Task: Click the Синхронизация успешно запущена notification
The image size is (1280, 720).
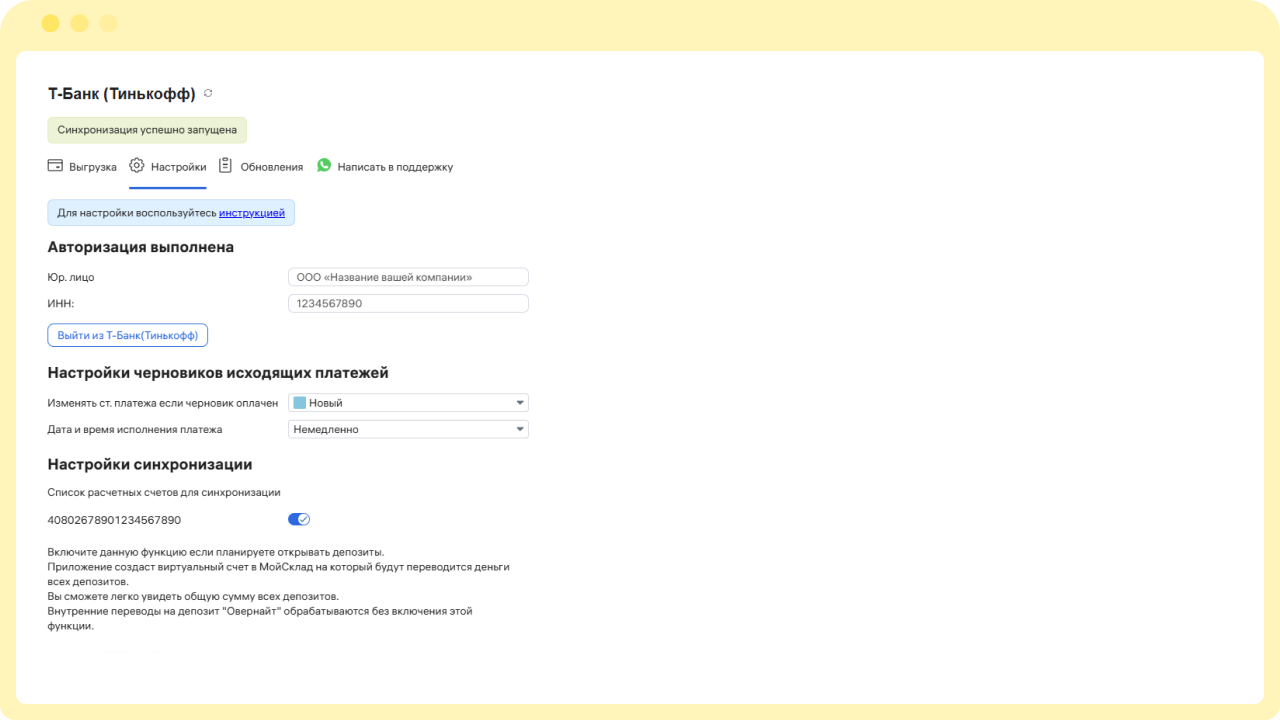Action: 147,130
